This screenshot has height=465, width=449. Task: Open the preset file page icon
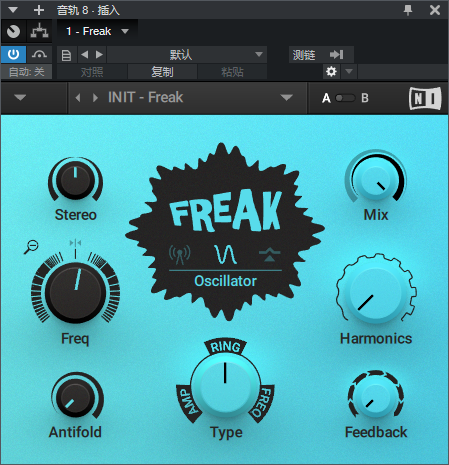pyautogui.click(x=66, y=55)
